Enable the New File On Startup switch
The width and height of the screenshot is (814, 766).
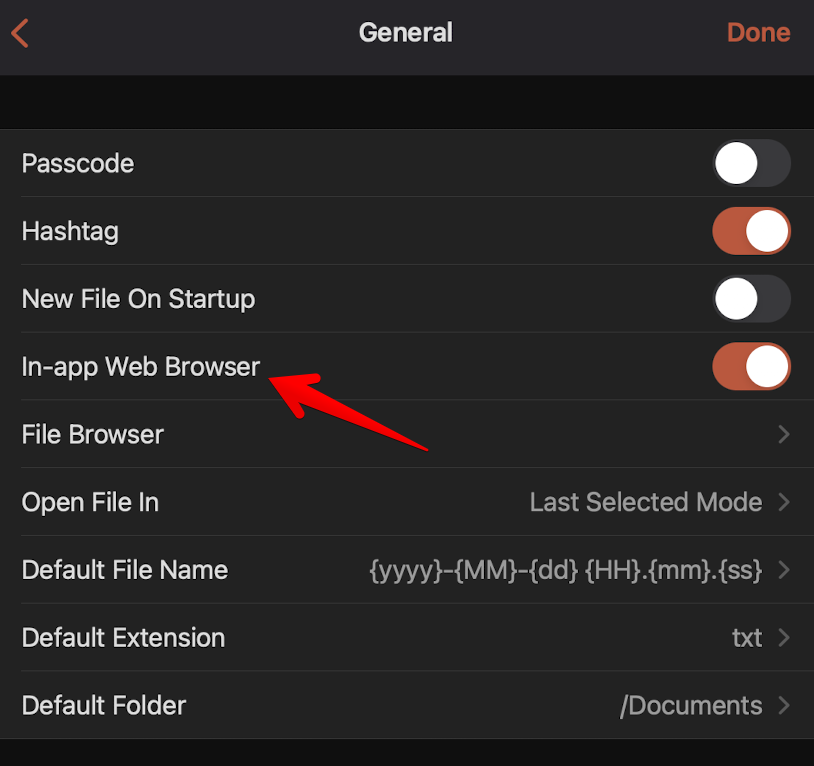[751, 299]
